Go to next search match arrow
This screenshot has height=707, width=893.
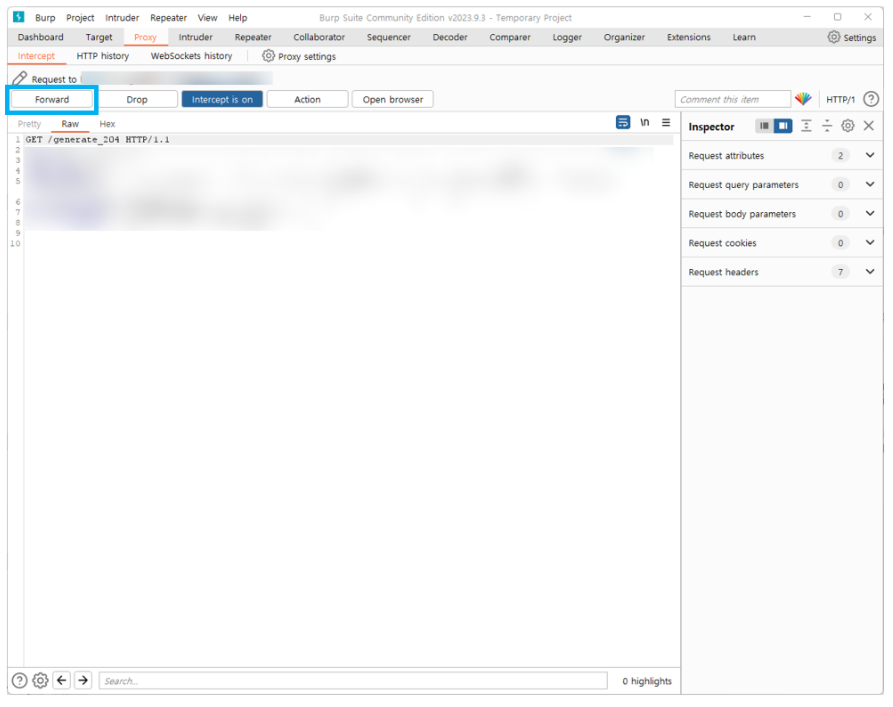coord(83,680)
